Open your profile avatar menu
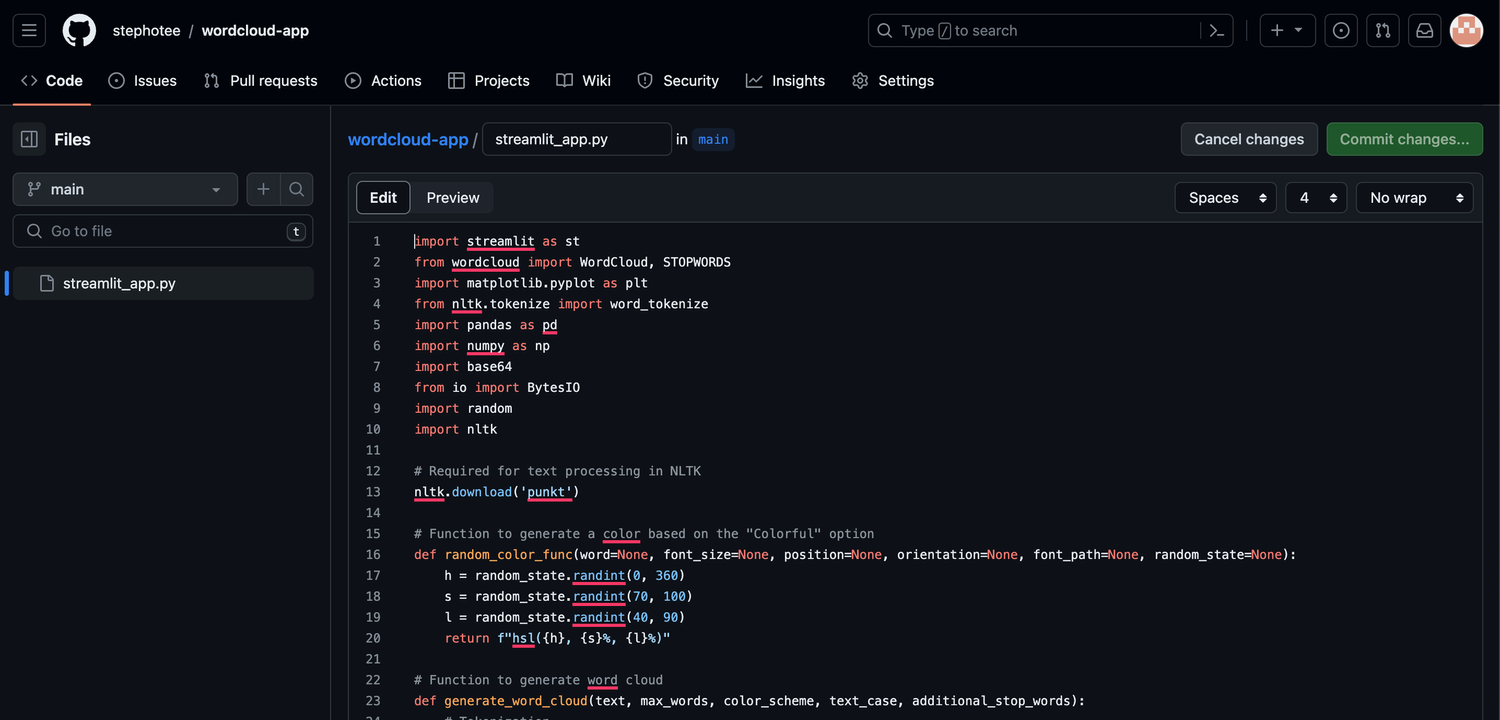 pyautogui.click(x=1466, y=30)
